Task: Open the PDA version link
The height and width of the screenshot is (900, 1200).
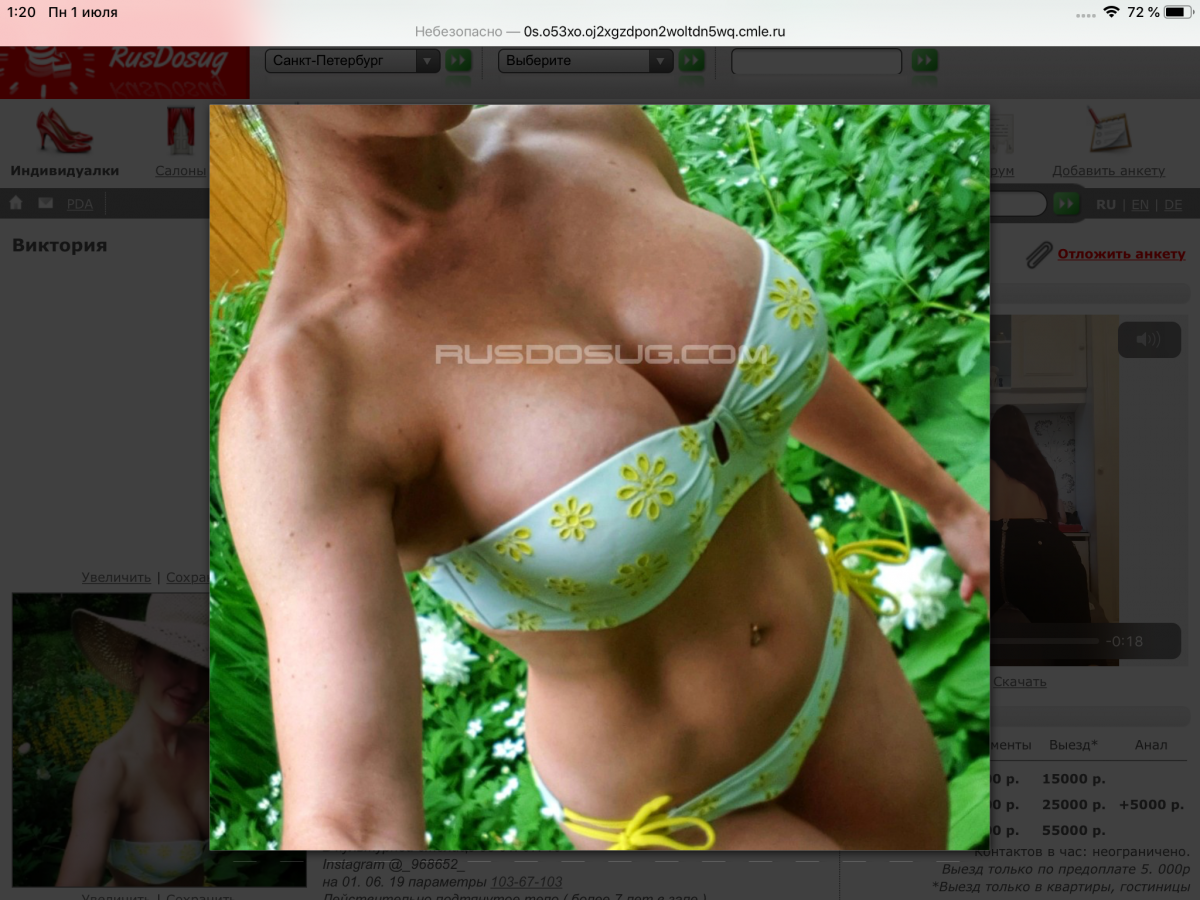Action: click(x=80, y=204)
